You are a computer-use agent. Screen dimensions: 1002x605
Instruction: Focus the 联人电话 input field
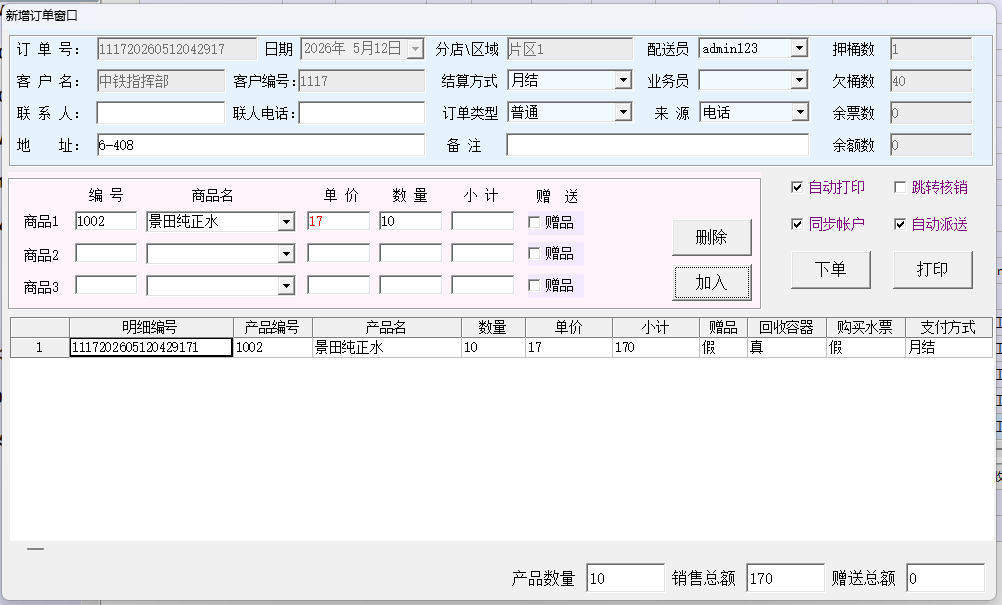[362, 113]
